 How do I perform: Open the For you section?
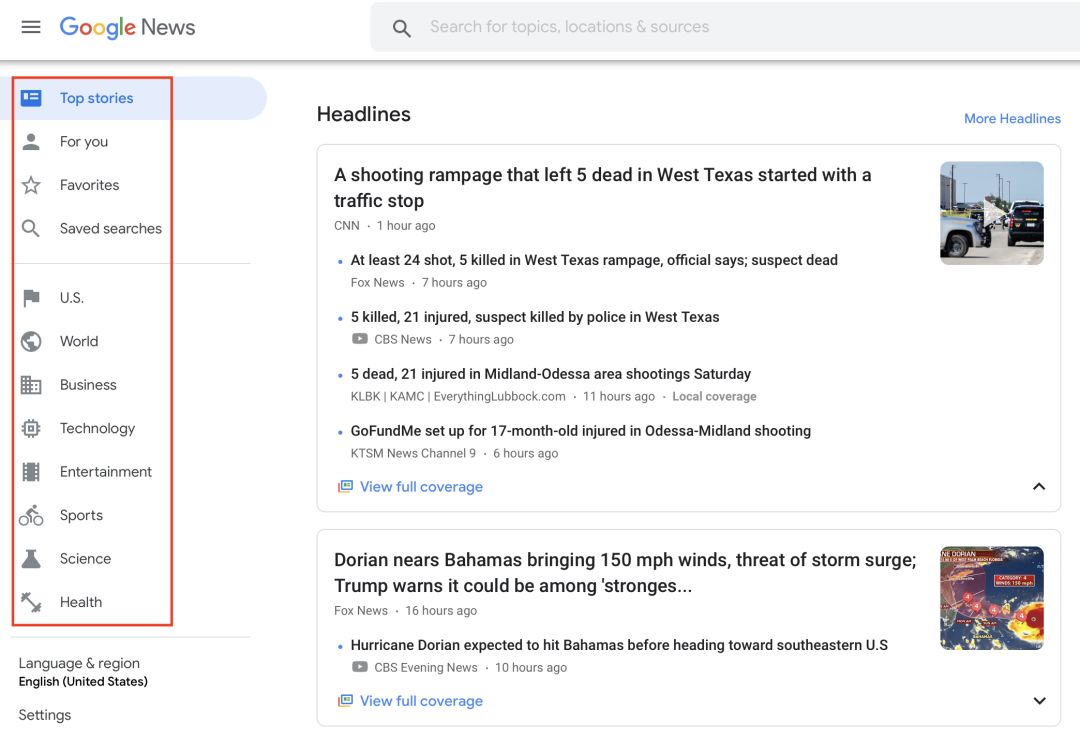[x=84, y=142]
